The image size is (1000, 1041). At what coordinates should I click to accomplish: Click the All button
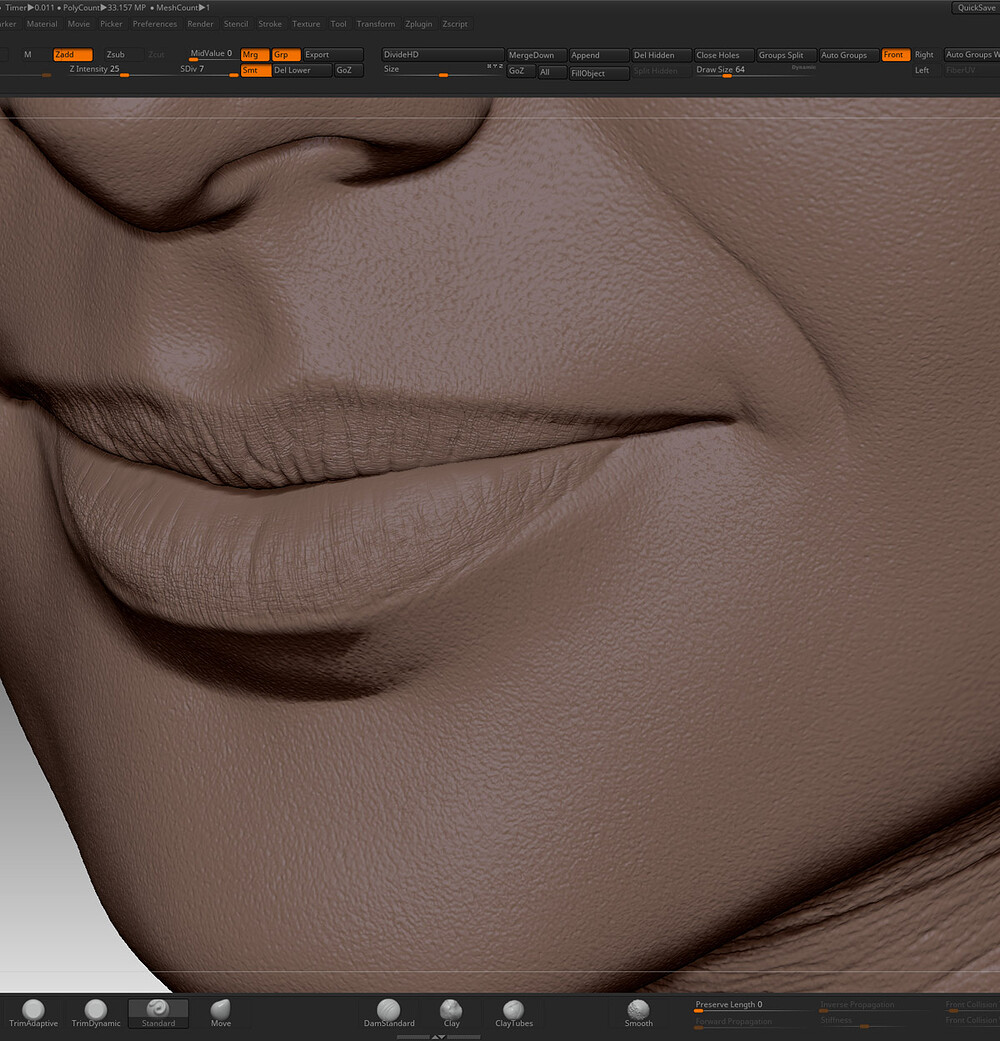click(x=552, y=72)
